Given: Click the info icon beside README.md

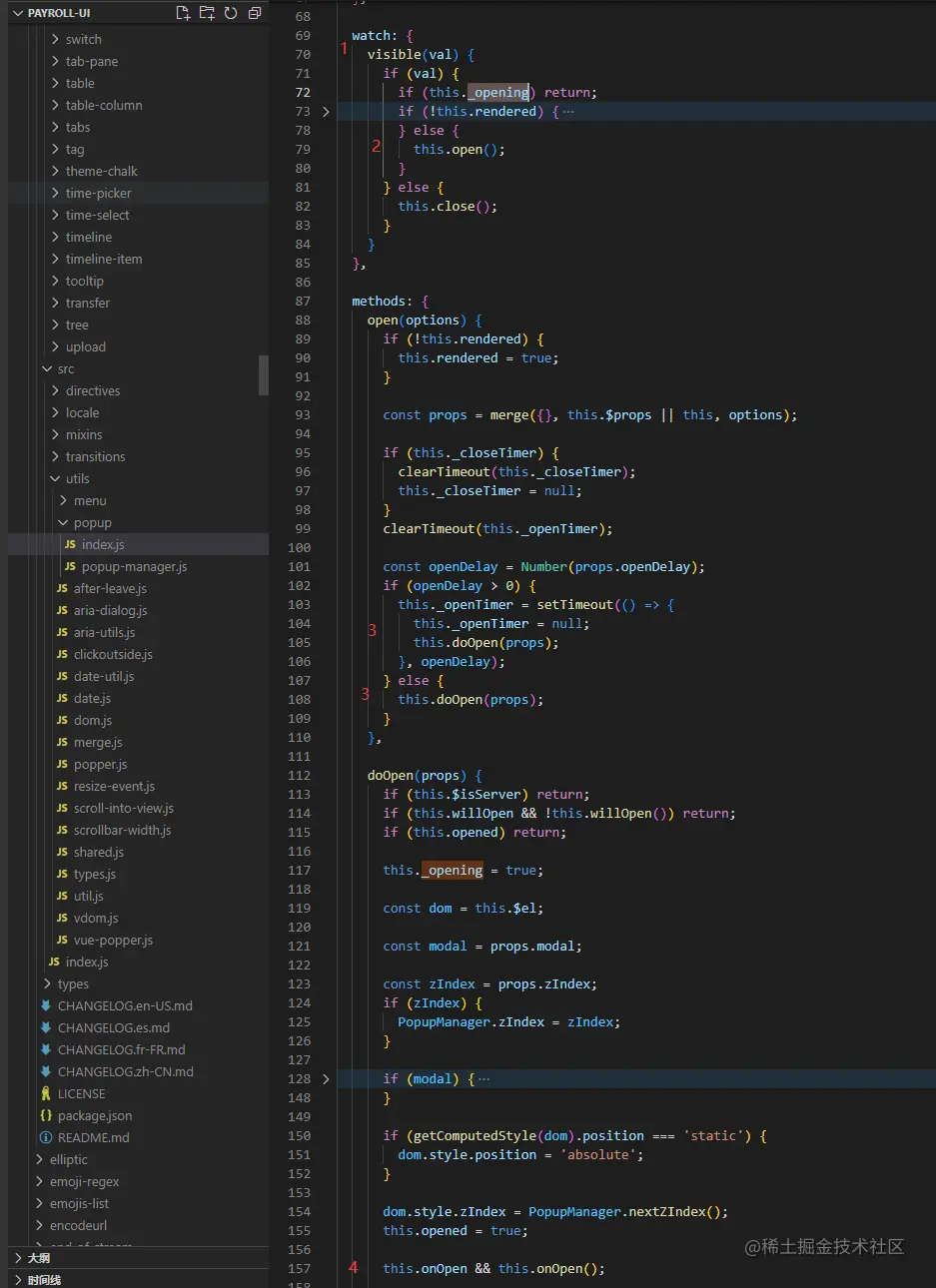Looking at the screenshot, I should (x=46, y=1137).
